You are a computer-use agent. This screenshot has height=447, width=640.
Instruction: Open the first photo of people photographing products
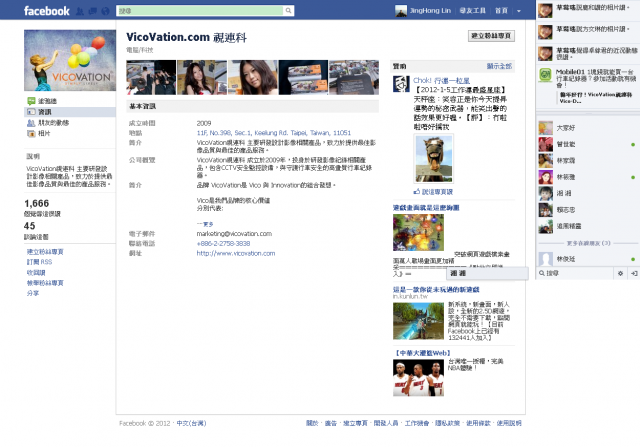(x=151, y=77)
